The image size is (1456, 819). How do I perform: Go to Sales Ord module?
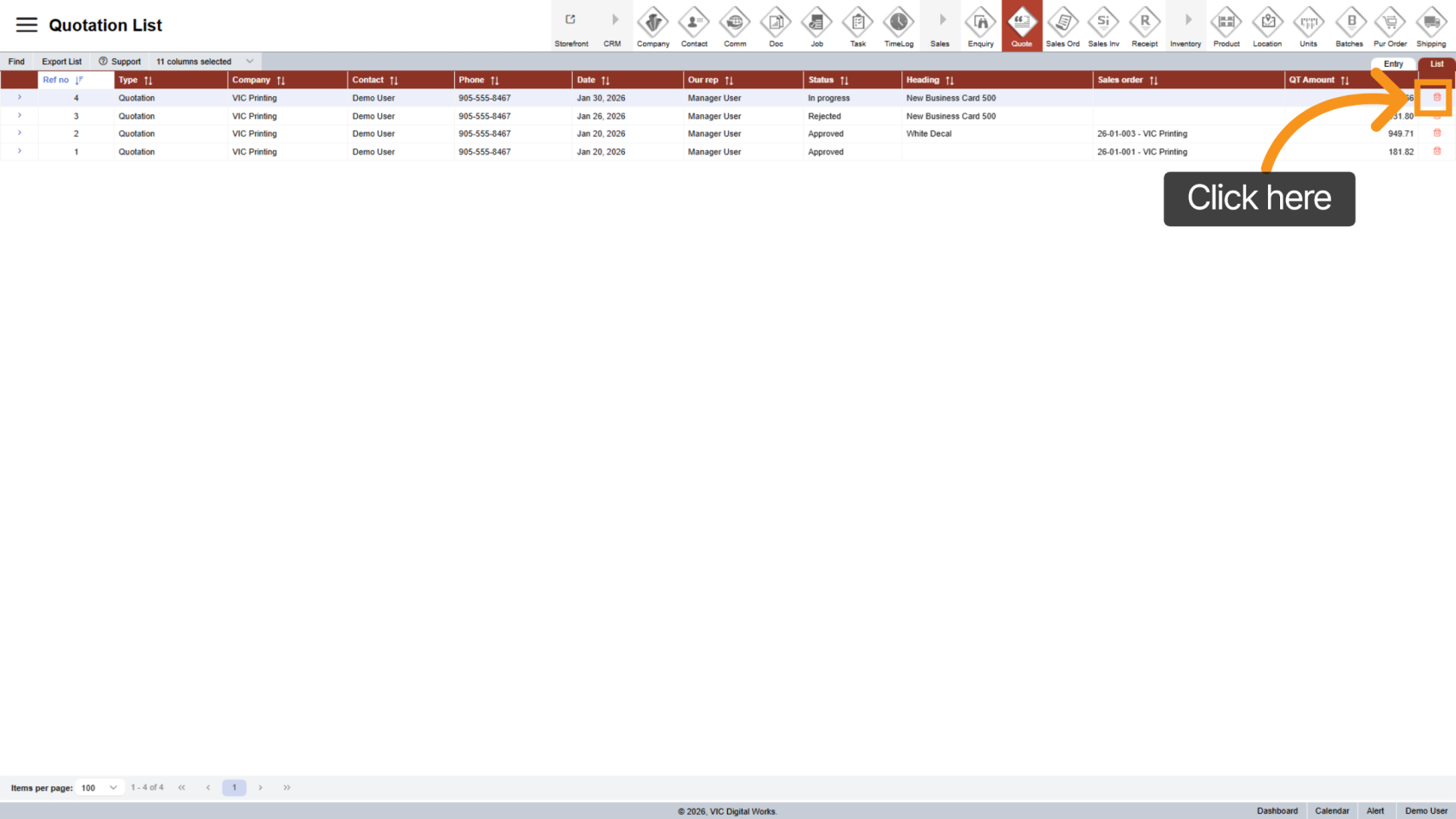tap(1062, 26)
